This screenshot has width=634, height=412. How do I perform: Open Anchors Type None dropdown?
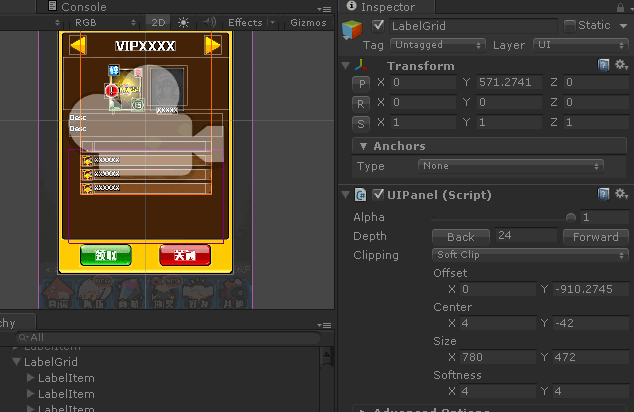point(511,166)
